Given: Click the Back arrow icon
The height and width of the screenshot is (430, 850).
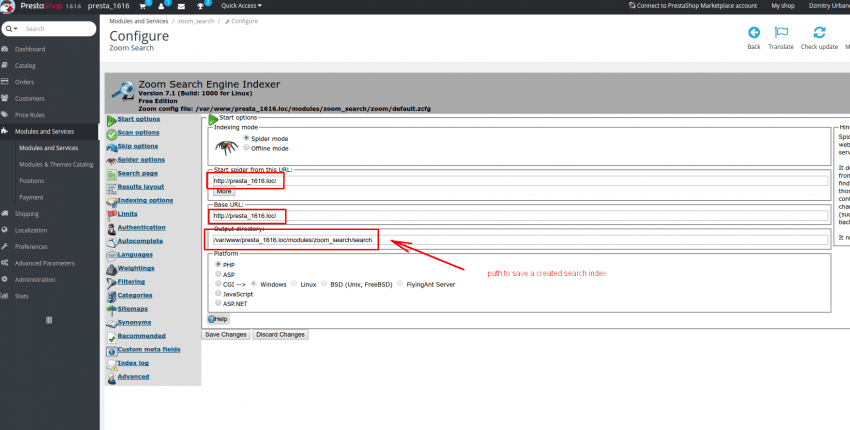Looking at the screenshot, I should pos(754,33).
